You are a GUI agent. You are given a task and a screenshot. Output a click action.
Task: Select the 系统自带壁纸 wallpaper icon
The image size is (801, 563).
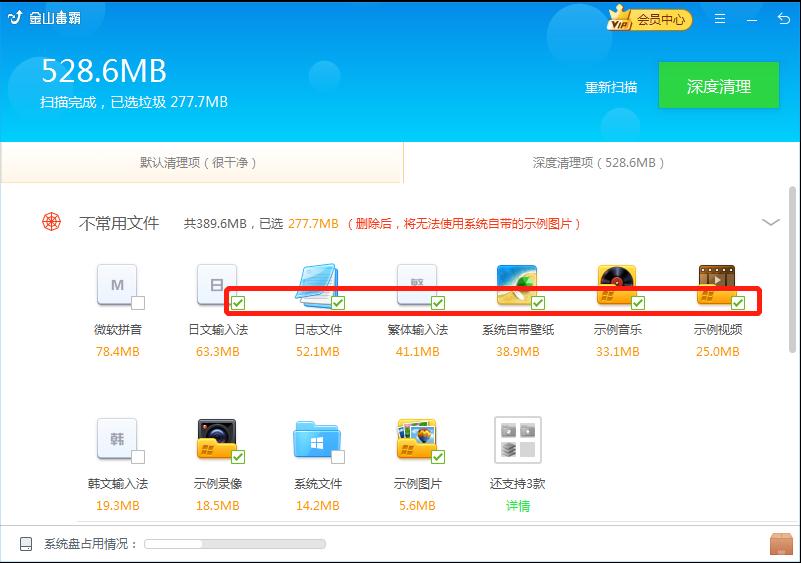[x=517, y=285]
